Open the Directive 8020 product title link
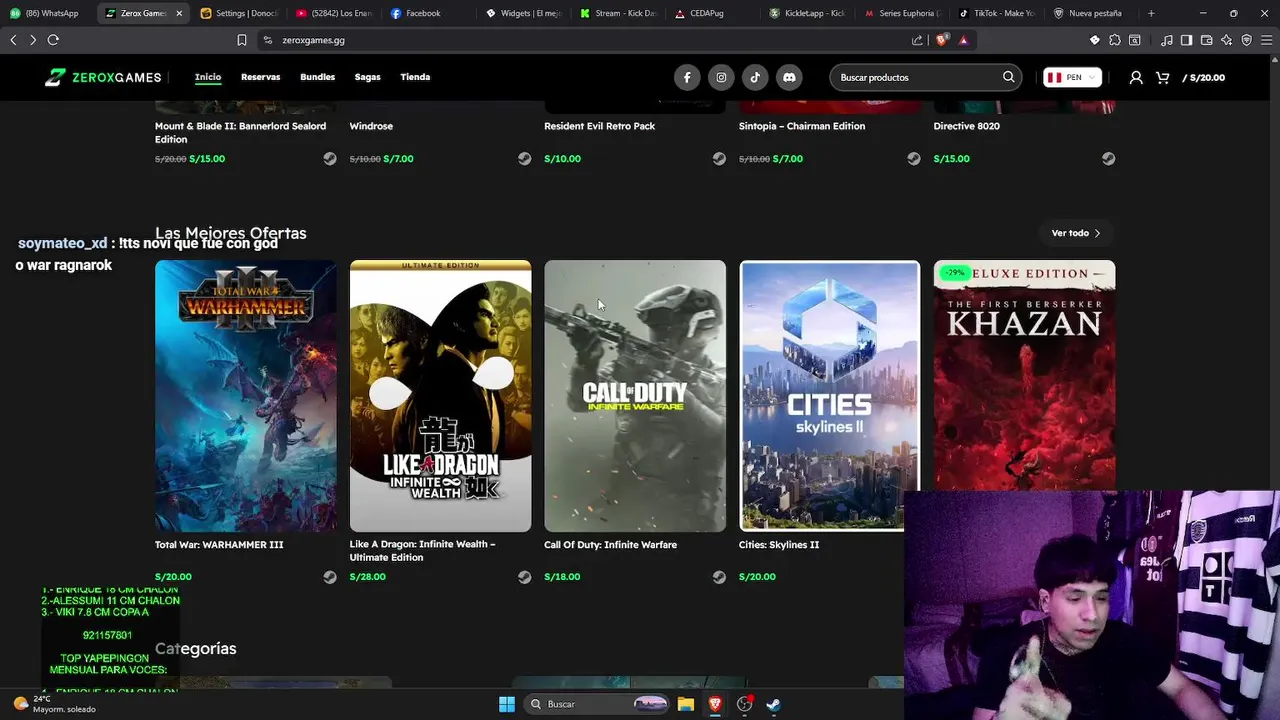 [966, 126]
